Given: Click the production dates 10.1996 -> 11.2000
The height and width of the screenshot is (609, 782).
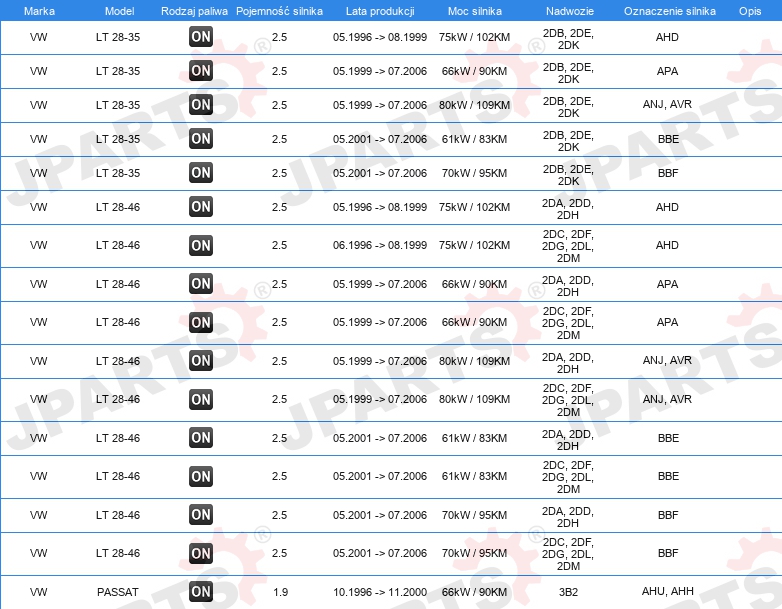Looking at the screenshot, I should tap(380, 592).
